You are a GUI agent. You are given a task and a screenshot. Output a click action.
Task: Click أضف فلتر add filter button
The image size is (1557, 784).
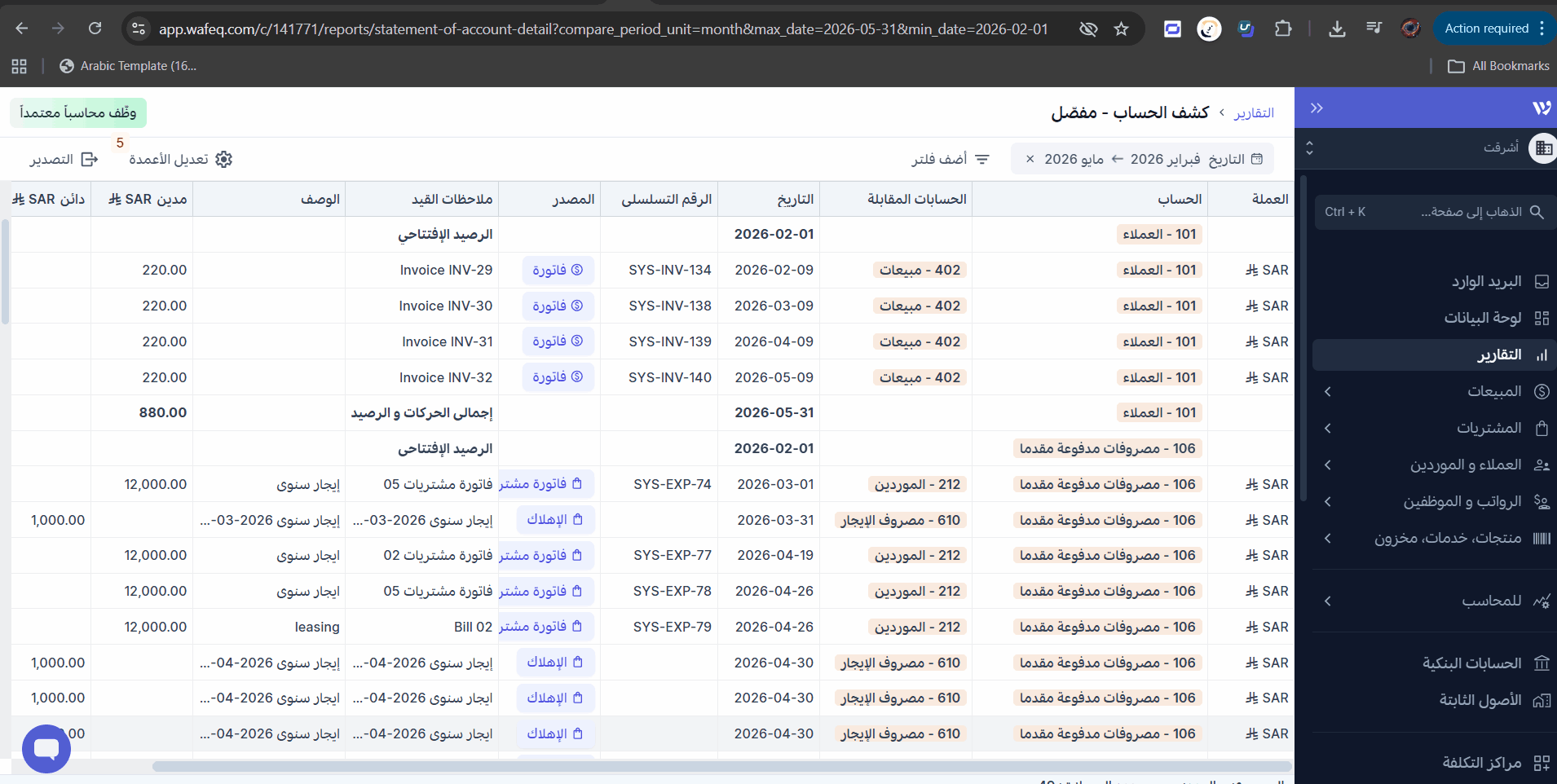coord(951,160)
